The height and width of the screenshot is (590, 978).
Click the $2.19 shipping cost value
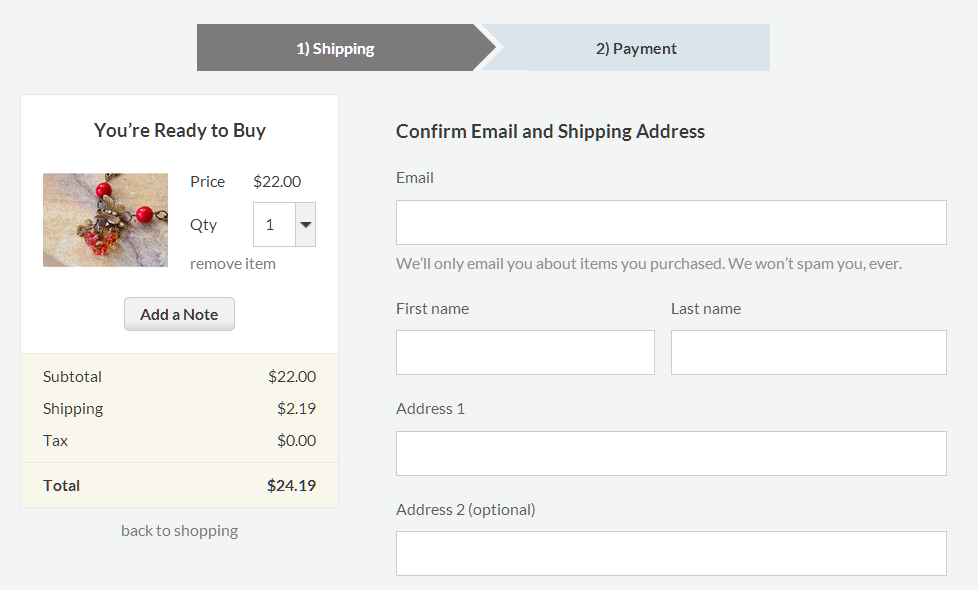click(x=296, y=408)
